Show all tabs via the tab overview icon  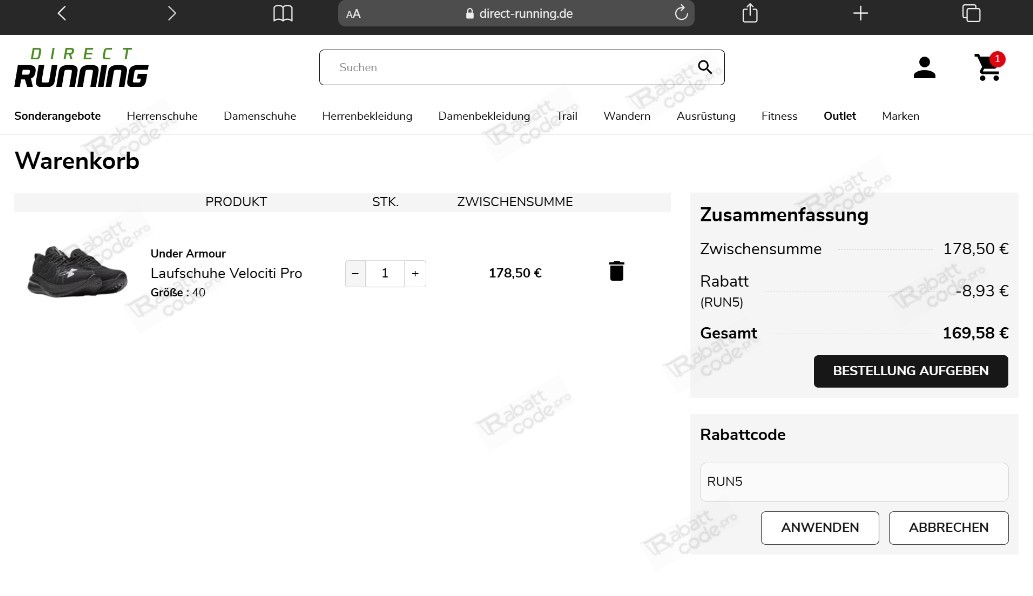point(971,13)
